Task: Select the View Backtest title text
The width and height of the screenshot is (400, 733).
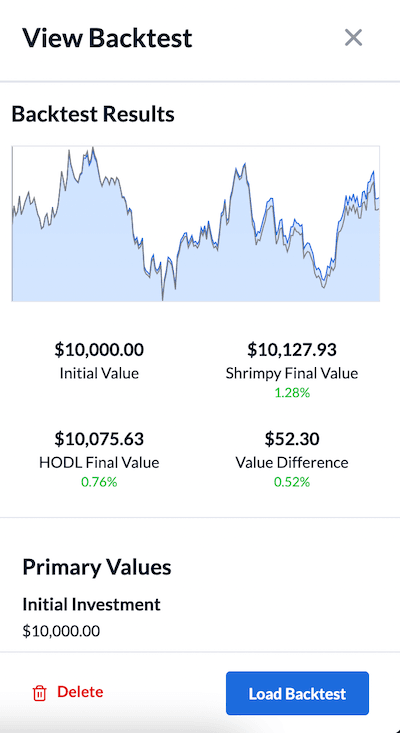Action: pyautogui.click(x=107, y=38)
